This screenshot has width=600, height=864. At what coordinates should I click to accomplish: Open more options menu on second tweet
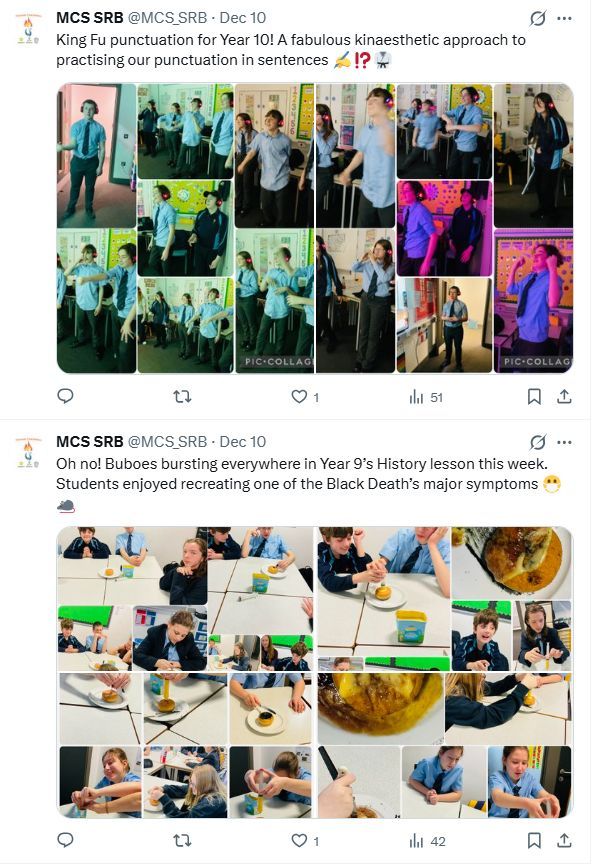point(564,442)
